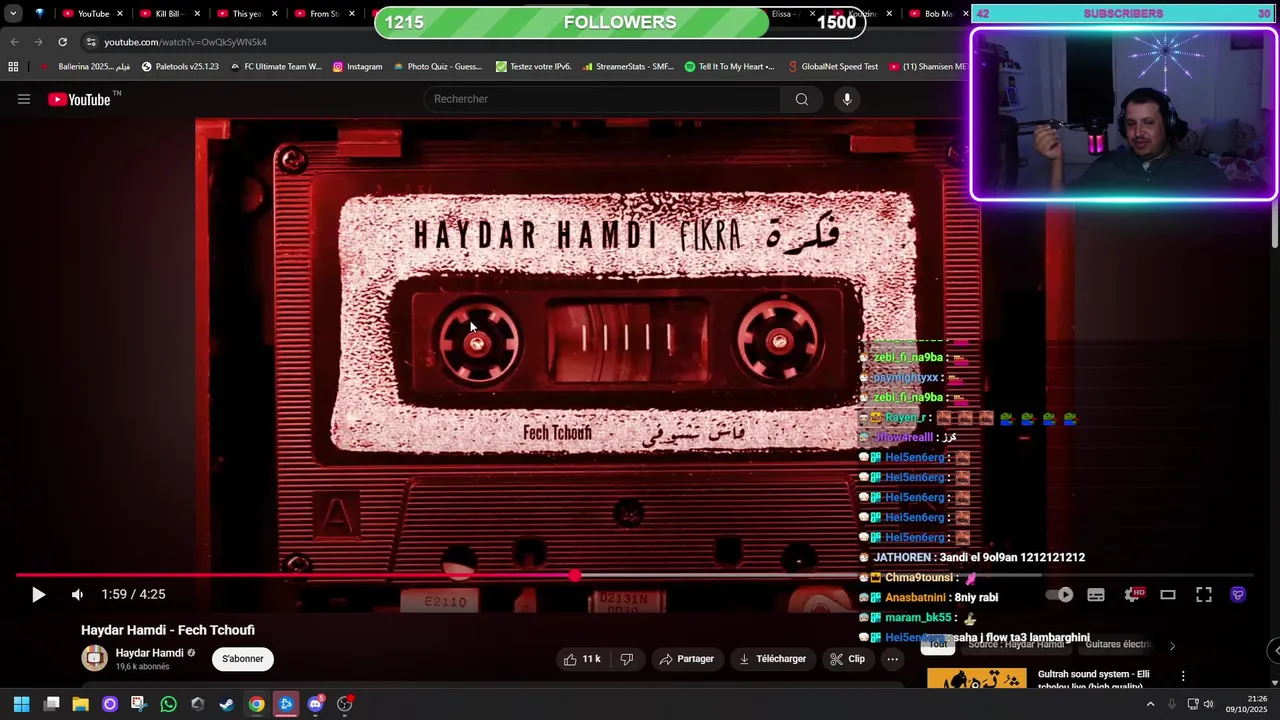Open options menu for Gultrah sound system video
This screenshot has width=1280, height=720.
(x=1183, y=677)
